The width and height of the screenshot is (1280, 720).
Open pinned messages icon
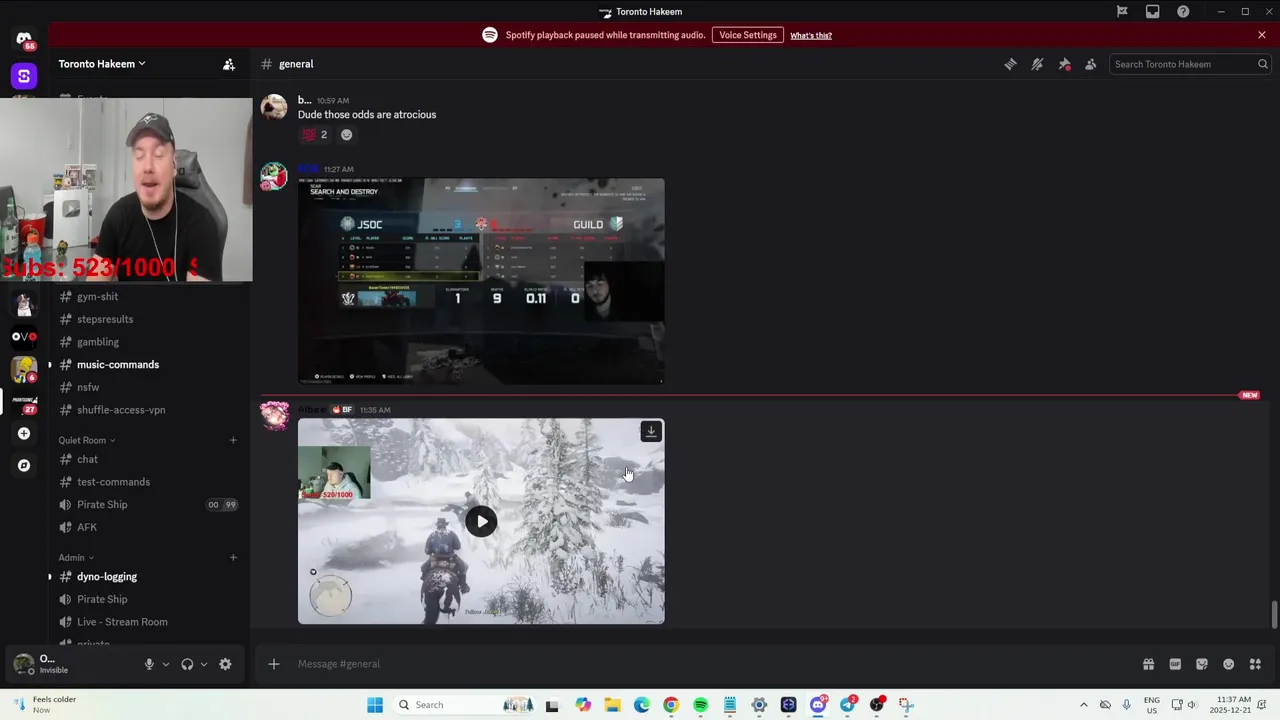coord(1064,64)
